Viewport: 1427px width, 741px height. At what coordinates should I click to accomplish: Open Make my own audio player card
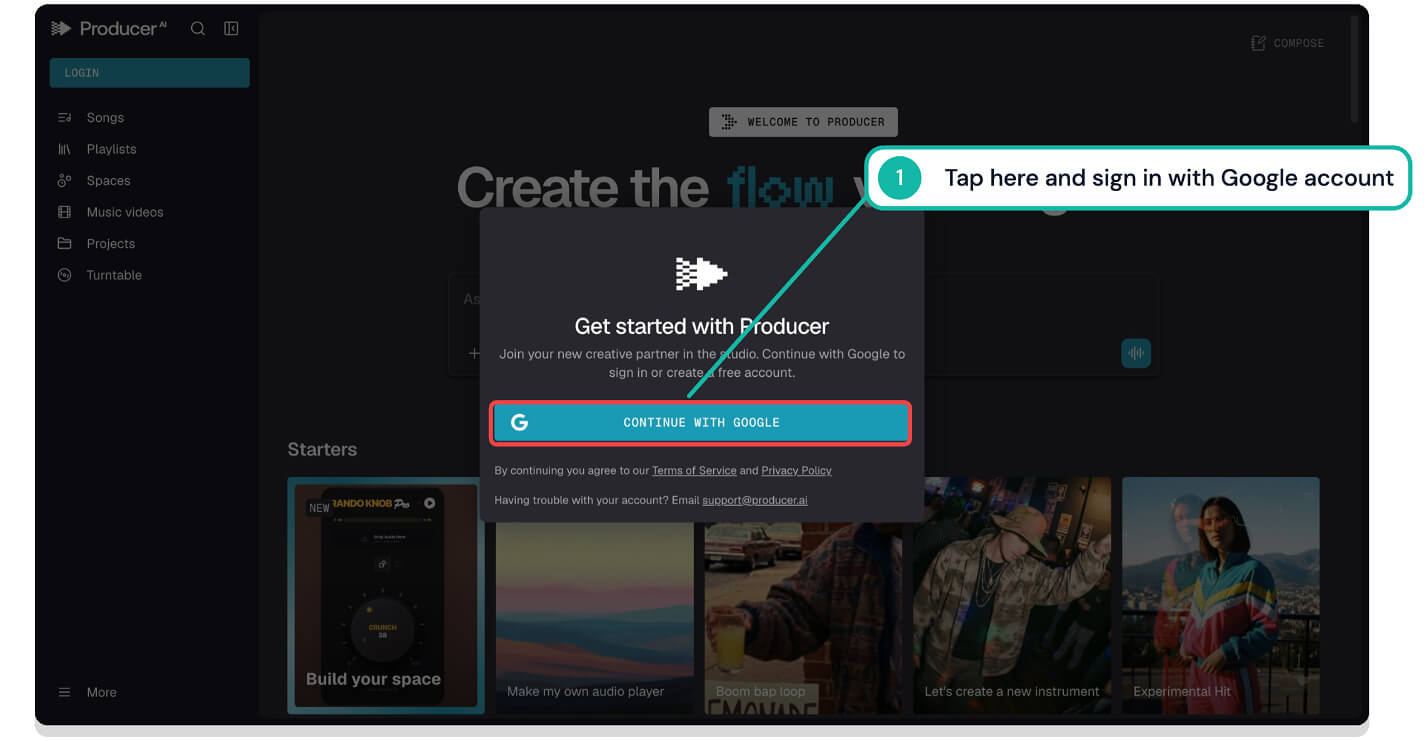tap(595, 595)
